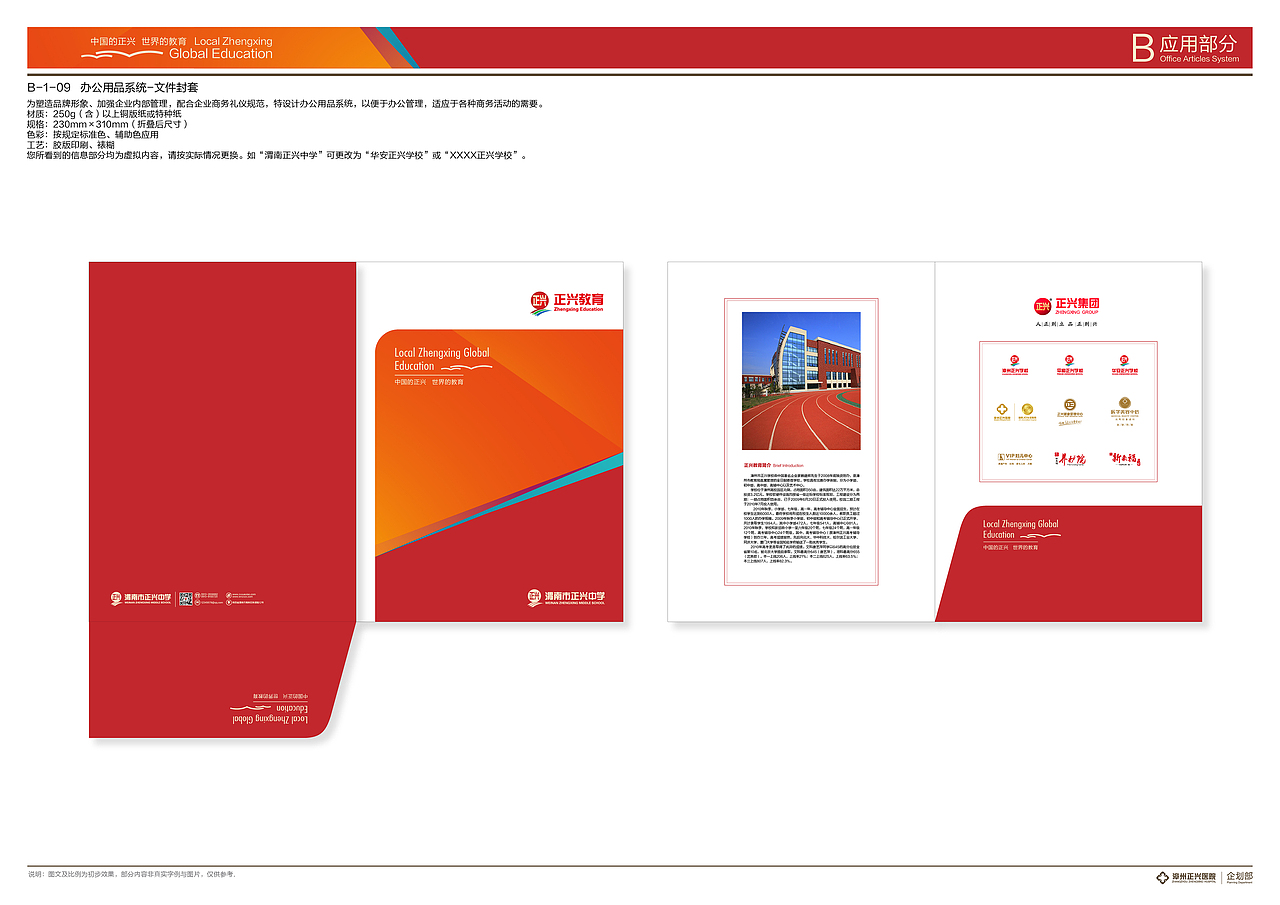
Task: Click the large letter B in the header
Action: coord(1142,48)
